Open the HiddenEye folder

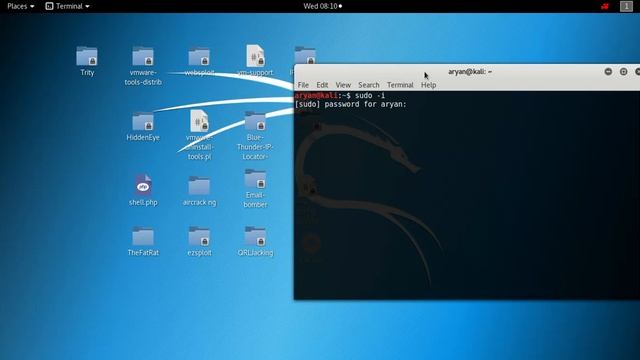(143, 122)
